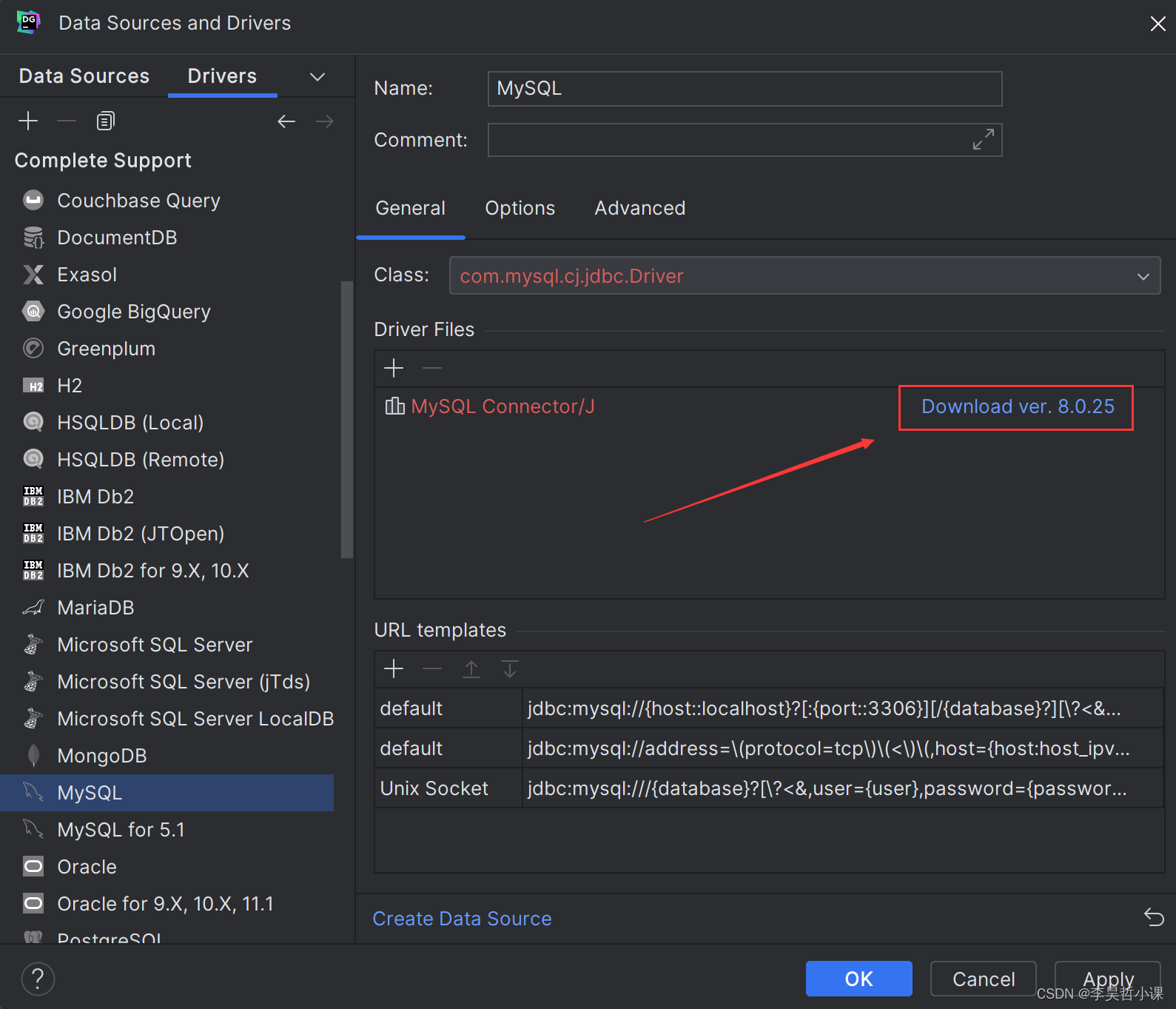Click the Cancel button
This screenshot has width=1176, height=1009.
tap(984, 979)
